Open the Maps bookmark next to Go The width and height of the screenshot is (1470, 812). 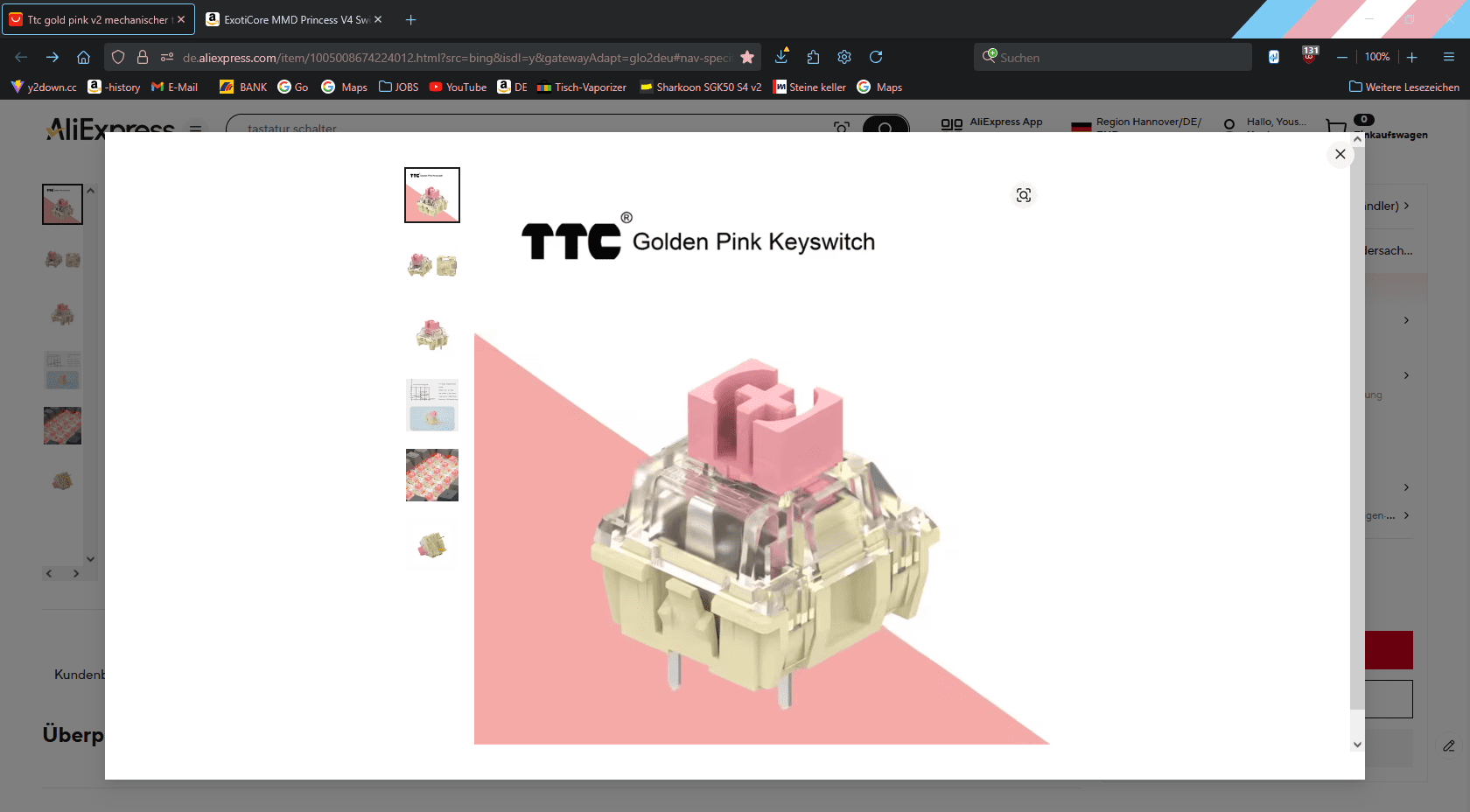(x=344, y=87)
